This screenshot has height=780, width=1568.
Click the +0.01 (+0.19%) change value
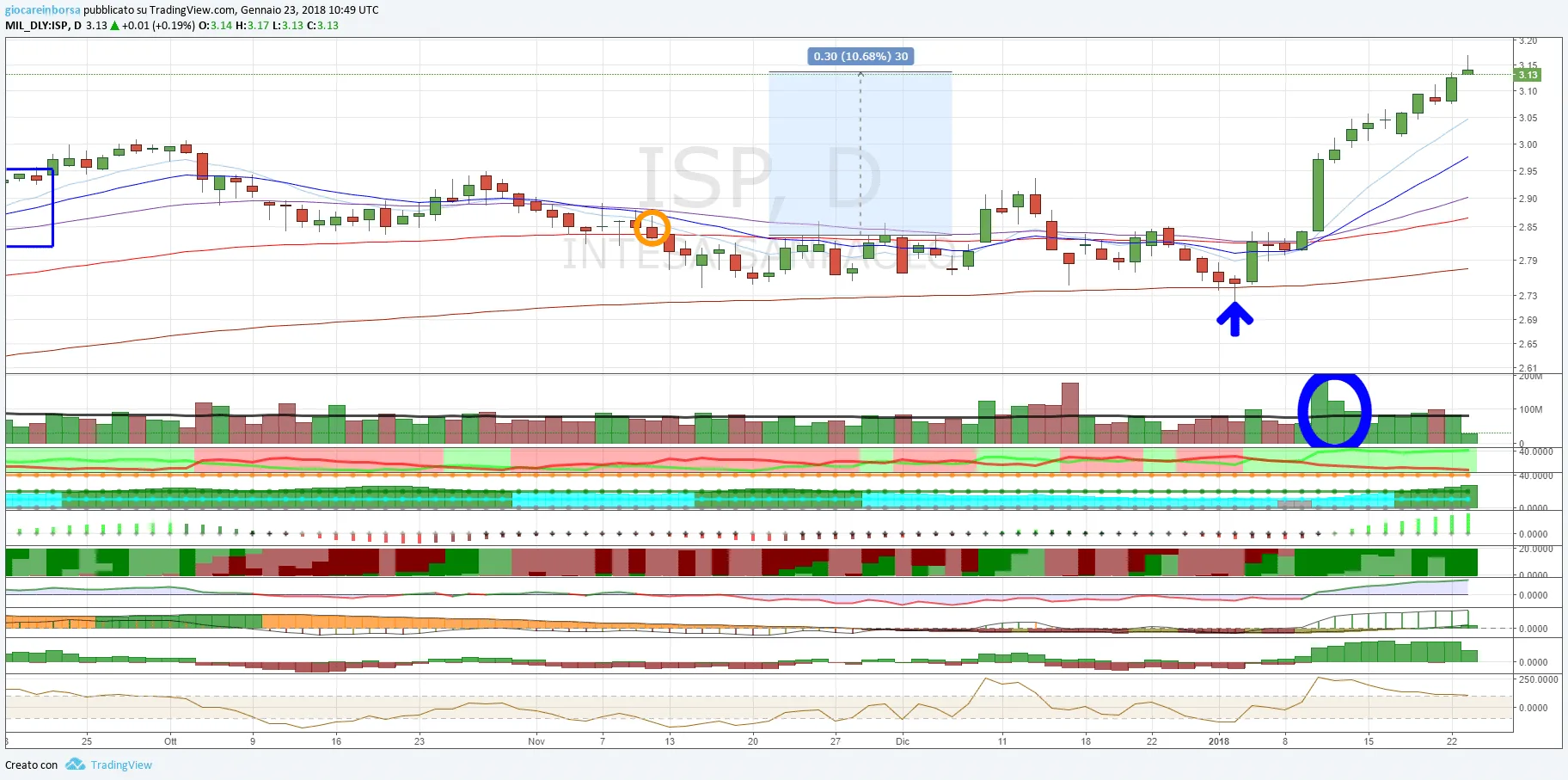pyautogui.click(x=158, y=26)
